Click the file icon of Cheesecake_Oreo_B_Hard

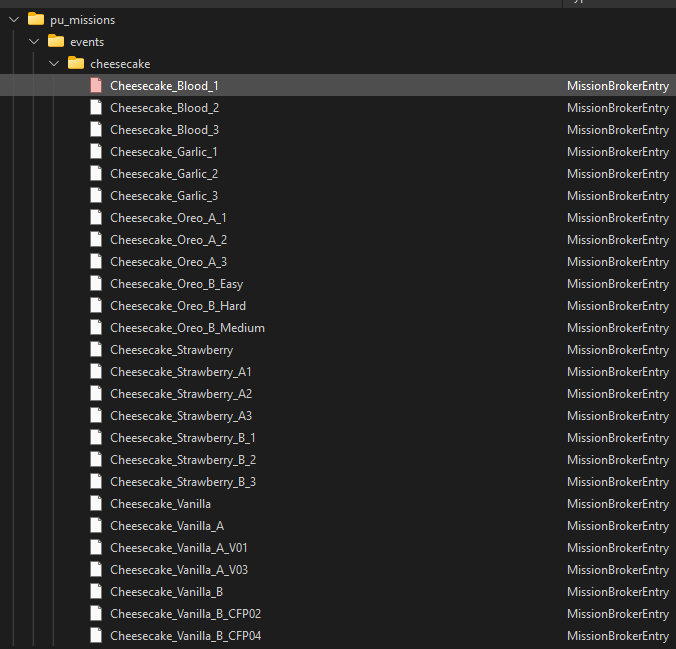96,305
